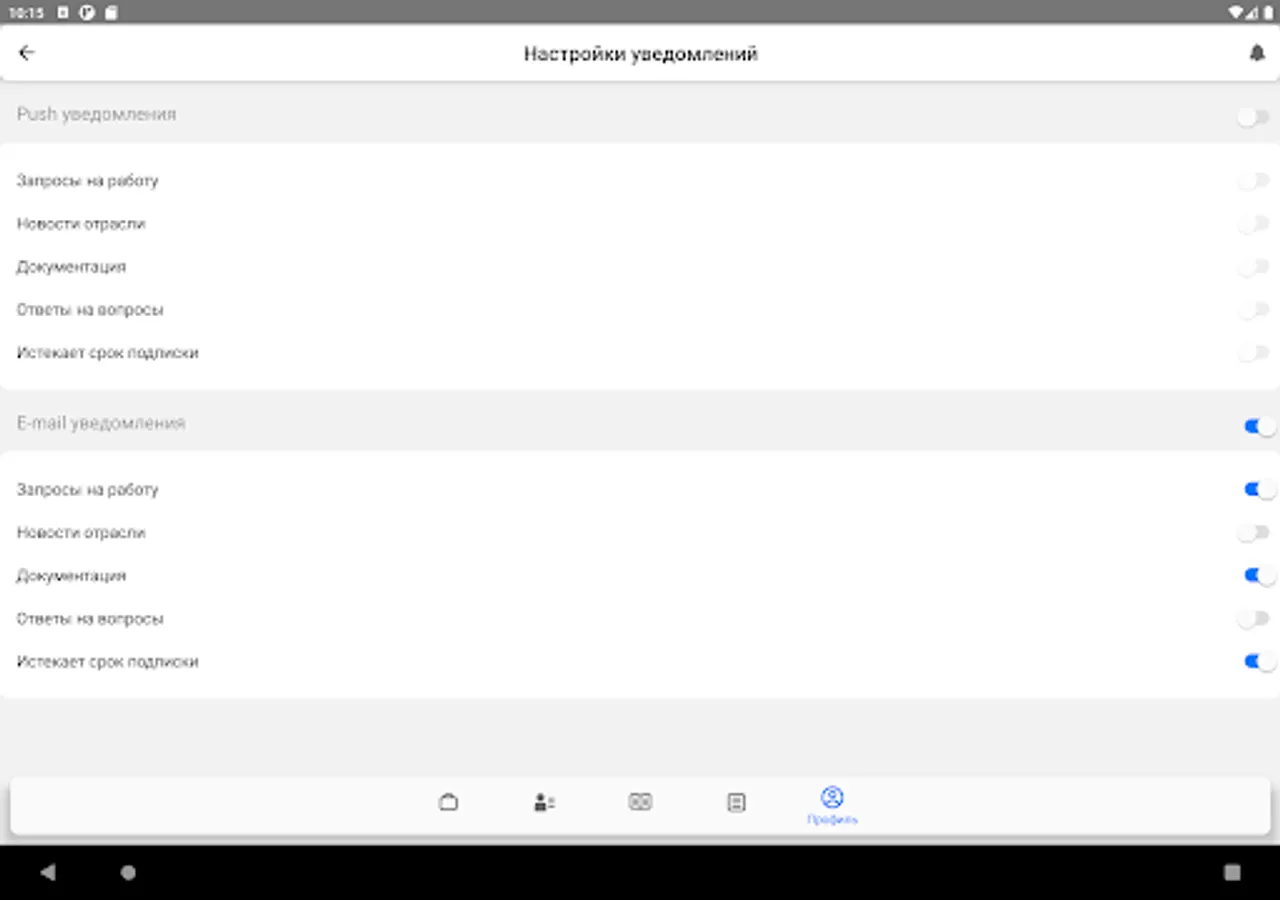This screenshot has width=1280, height=900.
Task: Go back using the arrow icon
Action: point(27,53)
